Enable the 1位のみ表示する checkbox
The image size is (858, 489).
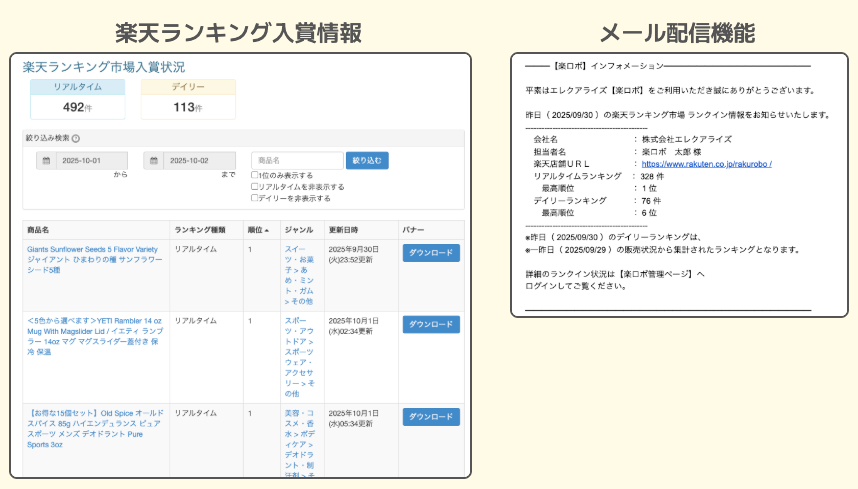[254, 175]
